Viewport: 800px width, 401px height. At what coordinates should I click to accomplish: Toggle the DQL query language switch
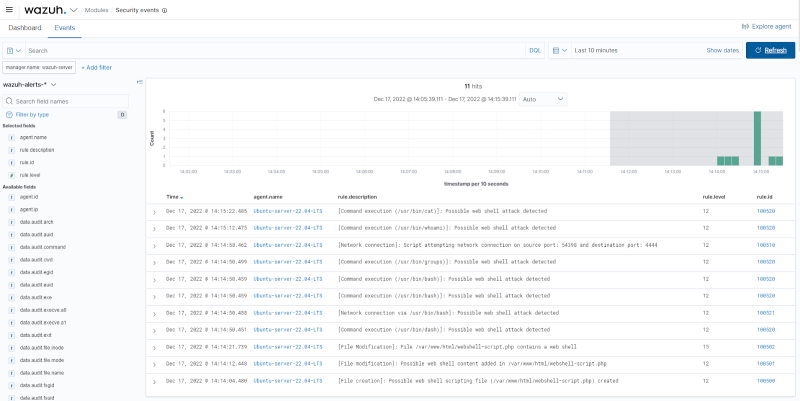[x=535, y=50]
